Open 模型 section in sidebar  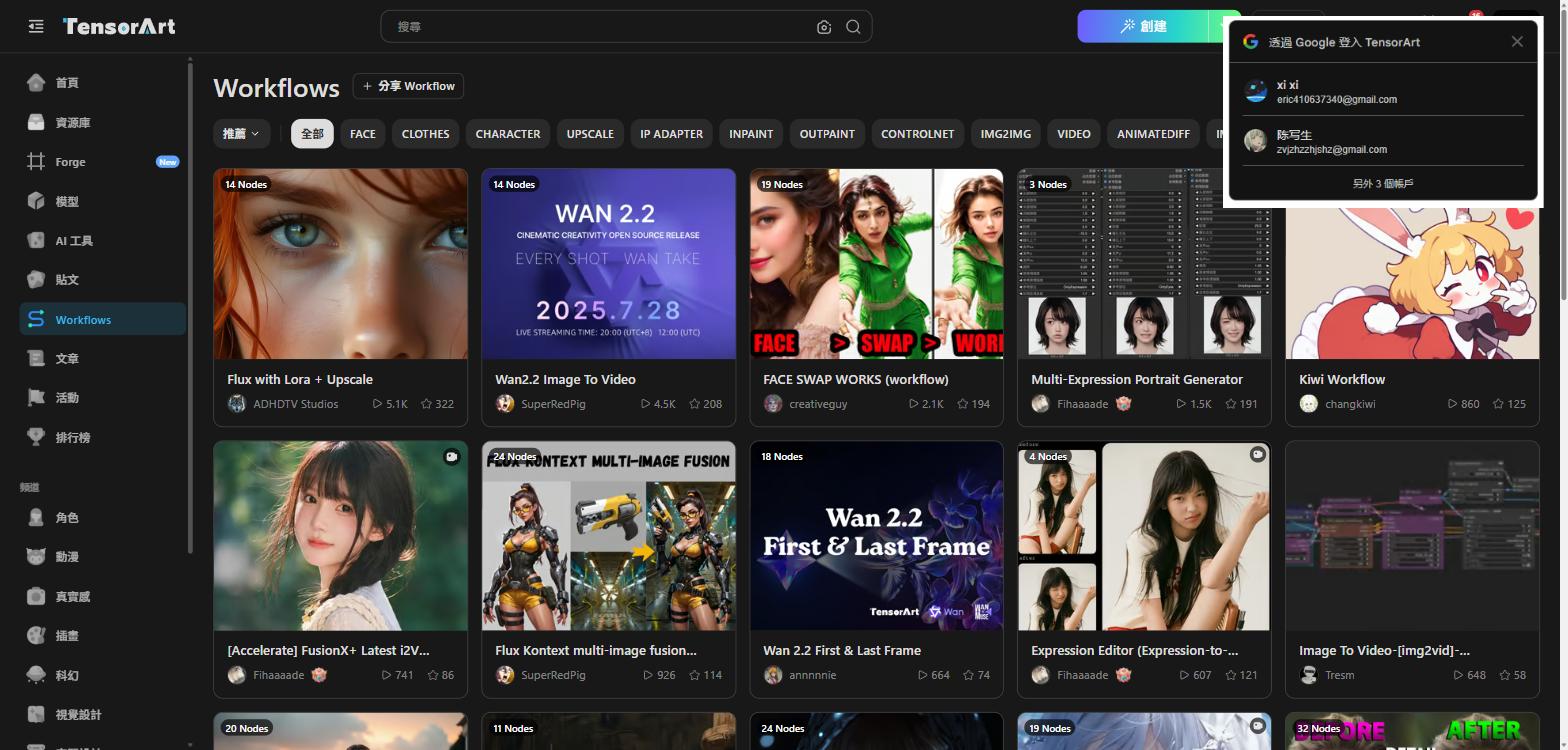click(x=102, y=201)
